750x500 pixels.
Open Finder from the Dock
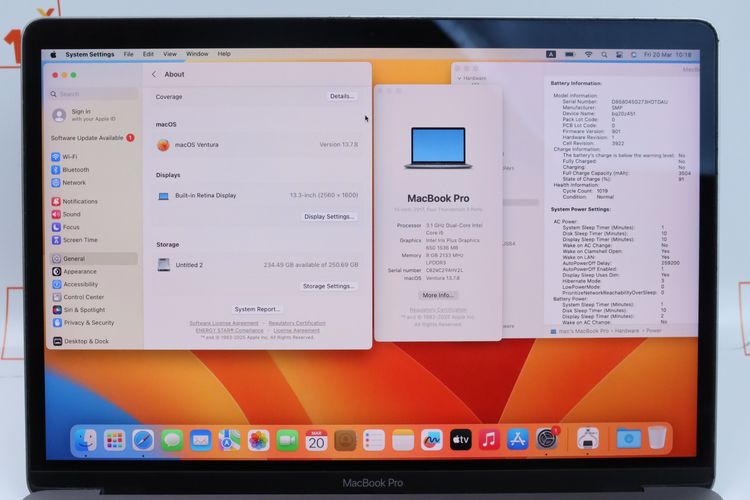(x=86, y=440)
